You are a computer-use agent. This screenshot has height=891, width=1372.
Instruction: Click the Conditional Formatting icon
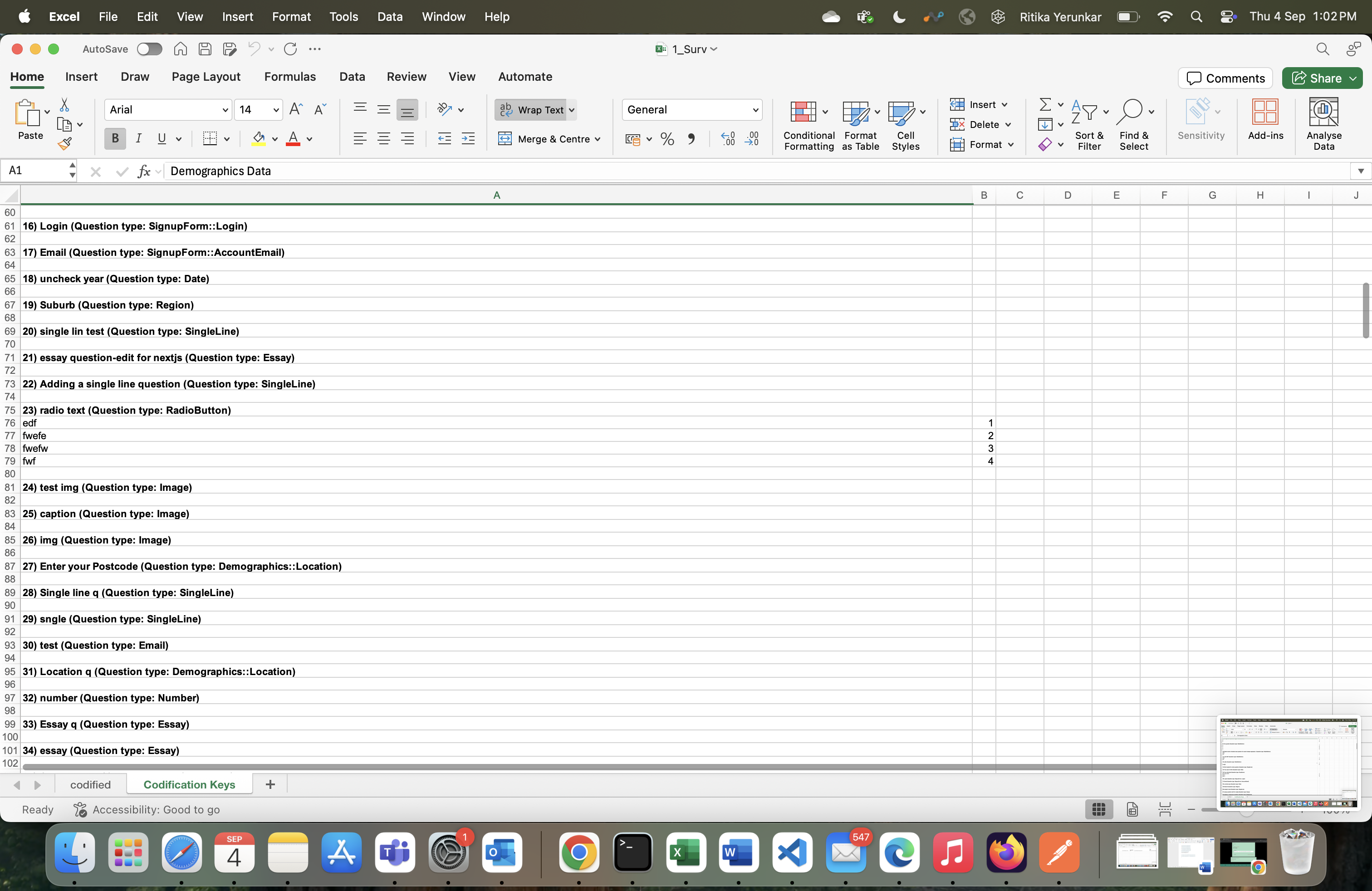803,112
